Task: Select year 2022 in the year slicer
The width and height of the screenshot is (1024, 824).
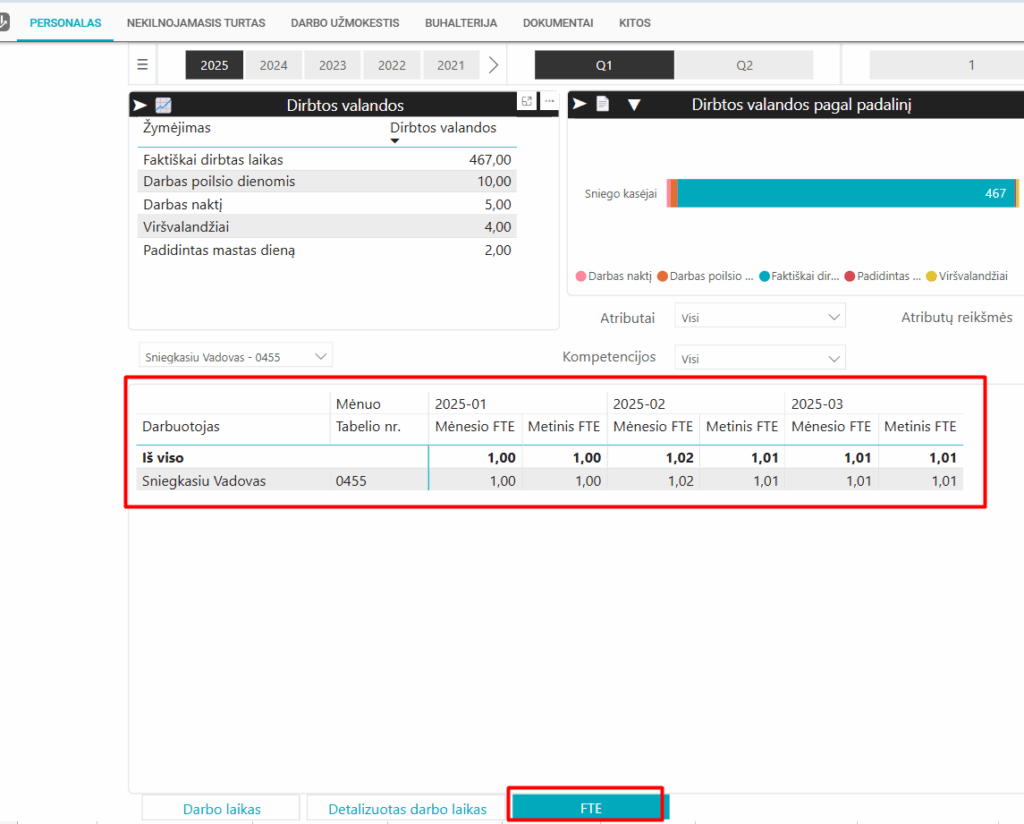Action: point(392,65)
